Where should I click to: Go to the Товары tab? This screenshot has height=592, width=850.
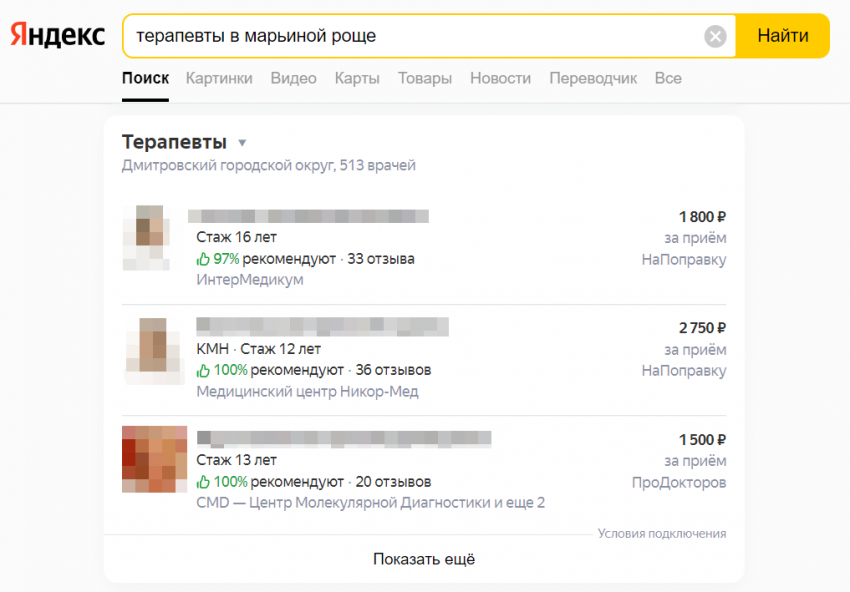click(425, 78)
